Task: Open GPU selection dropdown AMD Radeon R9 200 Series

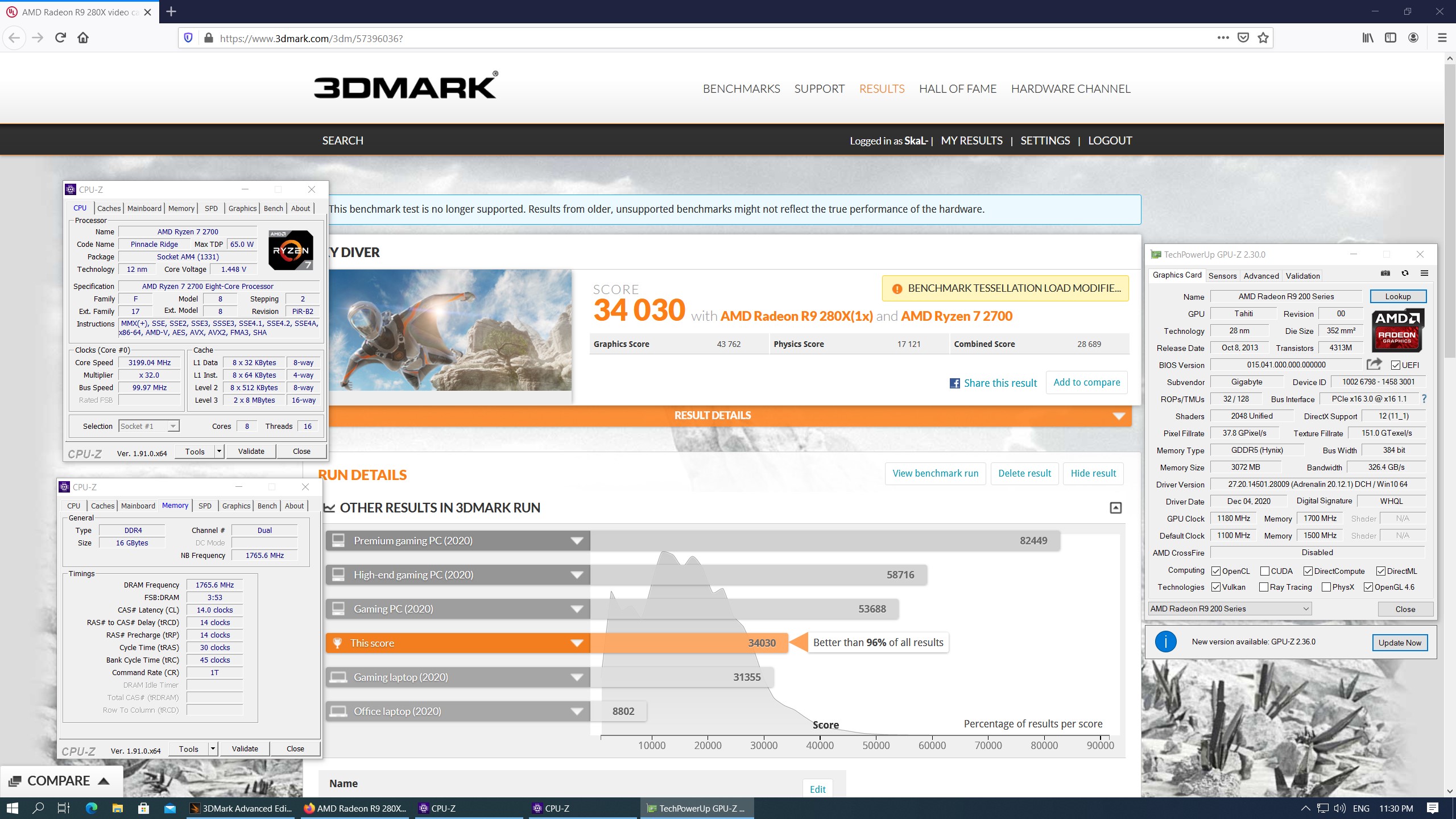Action: (1230, 609)
